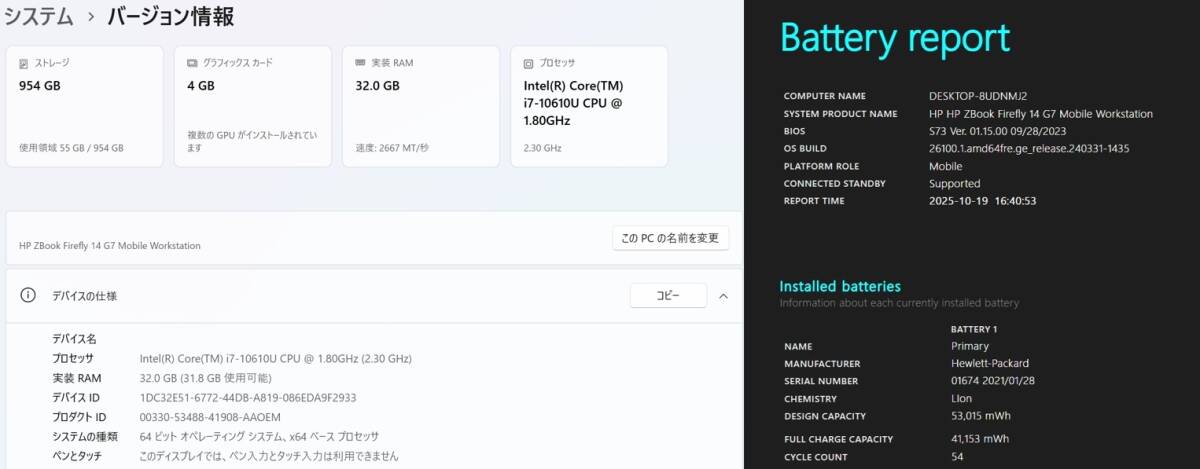Collapse the デバイスの仕様 section chevron

[x=724, y=296]
